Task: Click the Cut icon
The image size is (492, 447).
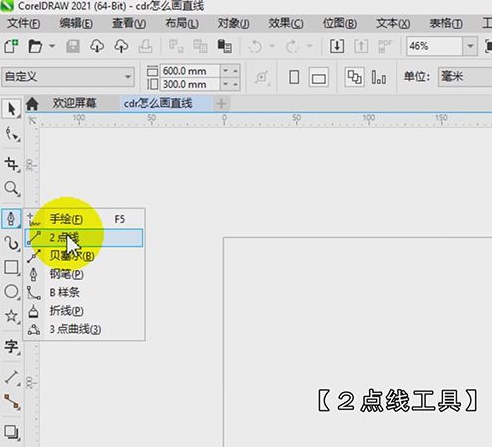Action: tap(176, 46)
